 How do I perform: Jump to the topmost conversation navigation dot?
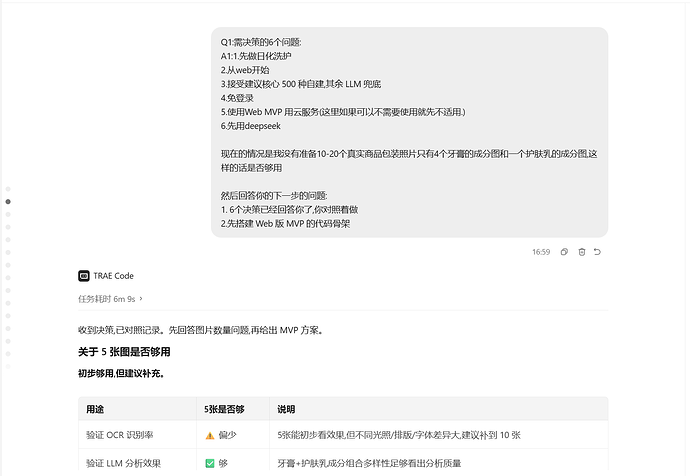(x=8, y=189)
